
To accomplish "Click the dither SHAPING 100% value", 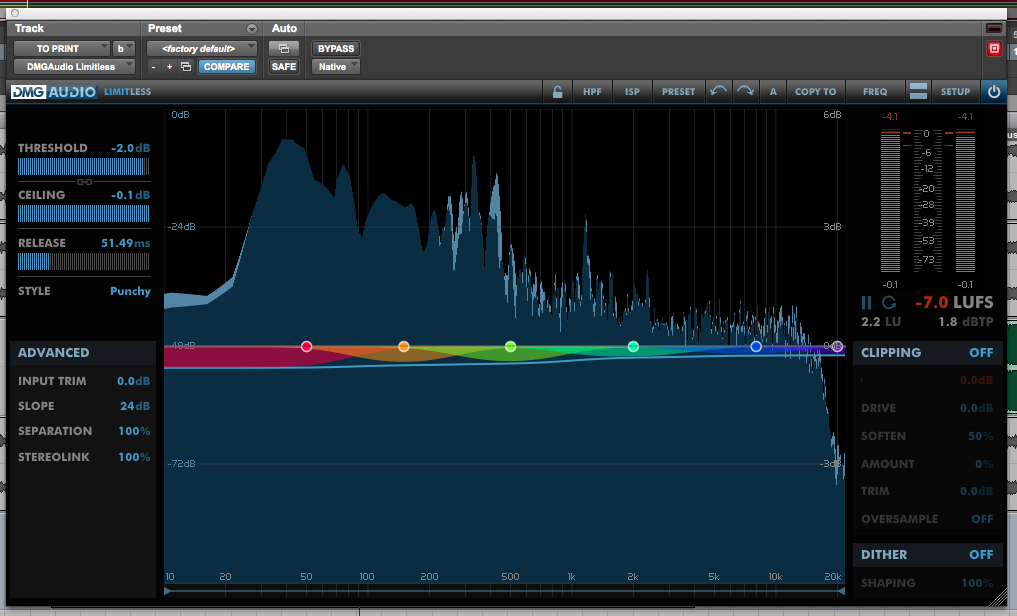I will 977,583.
